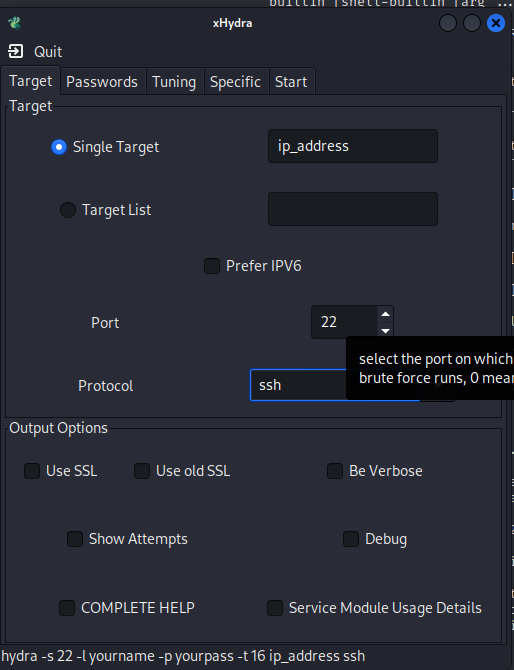Click the ip_address target input field

coord(353,146)
